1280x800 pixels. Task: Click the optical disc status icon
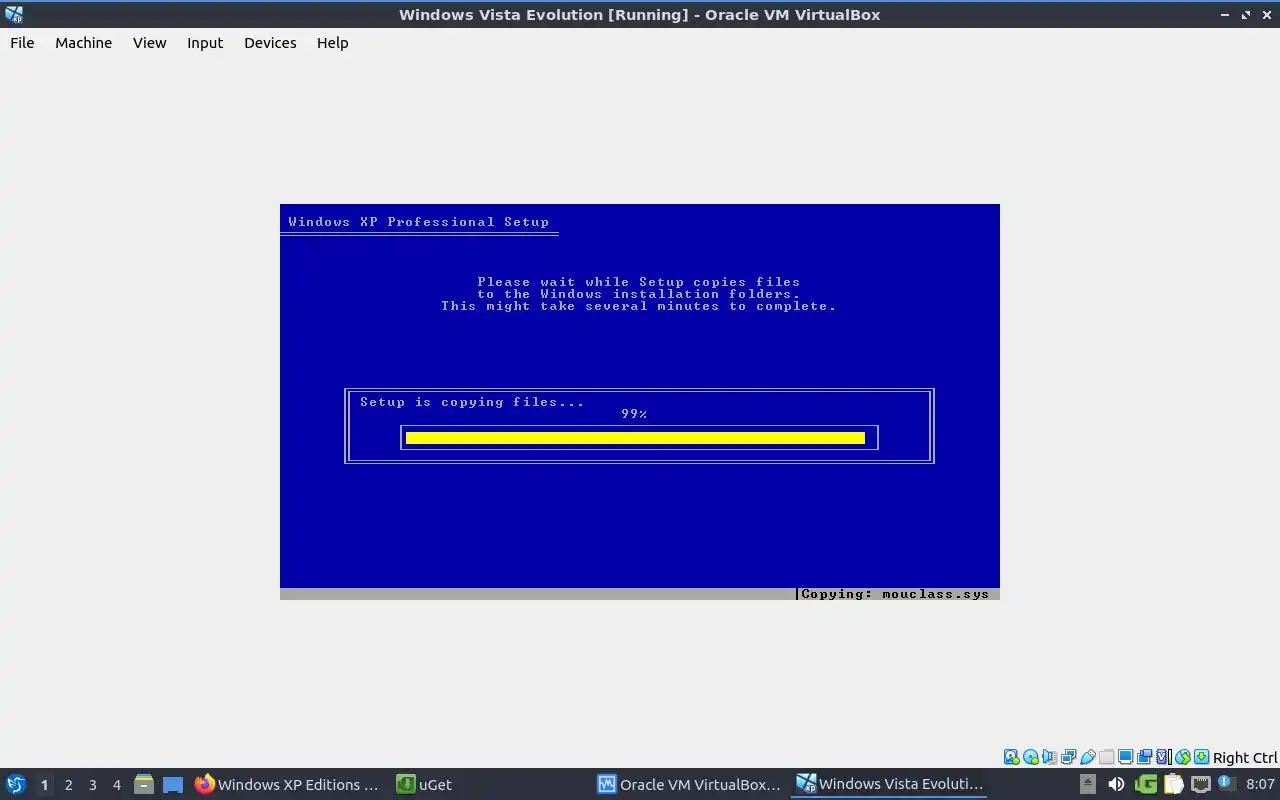pyautogui.click(x=1031, y=757)
